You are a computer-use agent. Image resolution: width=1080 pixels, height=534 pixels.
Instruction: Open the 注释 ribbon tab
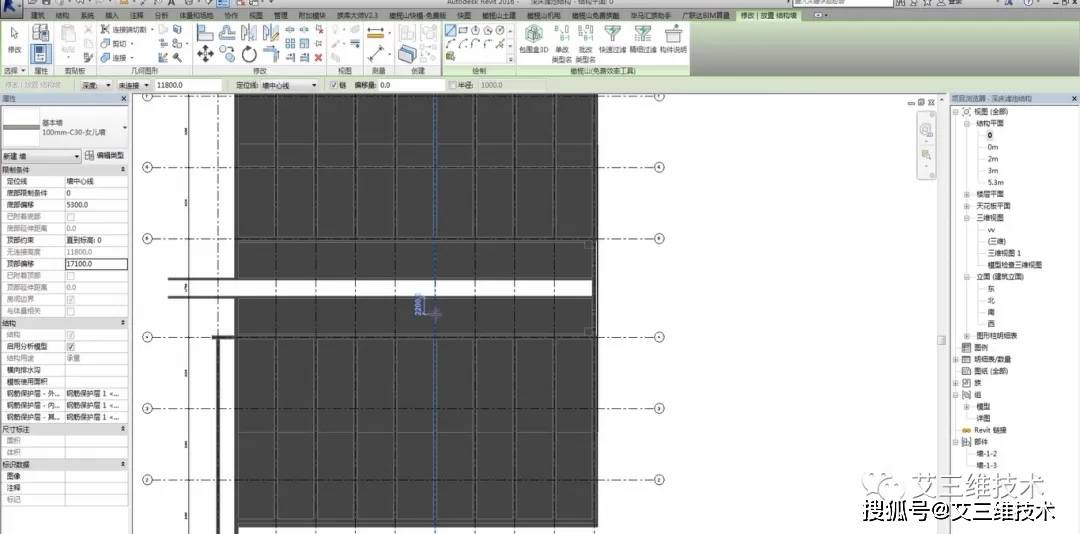pyautogui.click(x=136, y=15)
